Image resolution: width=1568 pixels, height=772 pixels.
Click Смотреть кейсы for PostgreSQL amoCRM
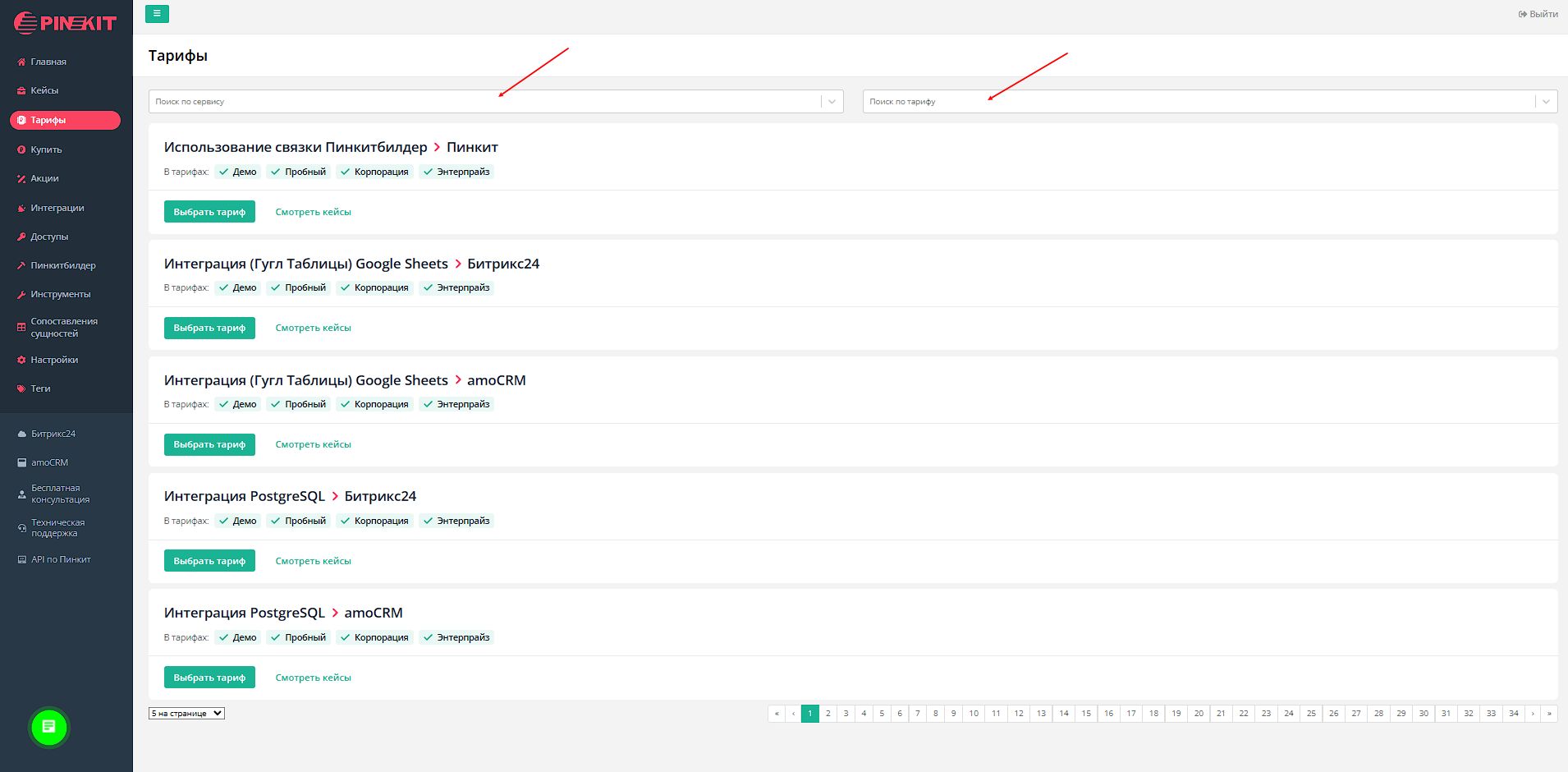pos(313,678)
